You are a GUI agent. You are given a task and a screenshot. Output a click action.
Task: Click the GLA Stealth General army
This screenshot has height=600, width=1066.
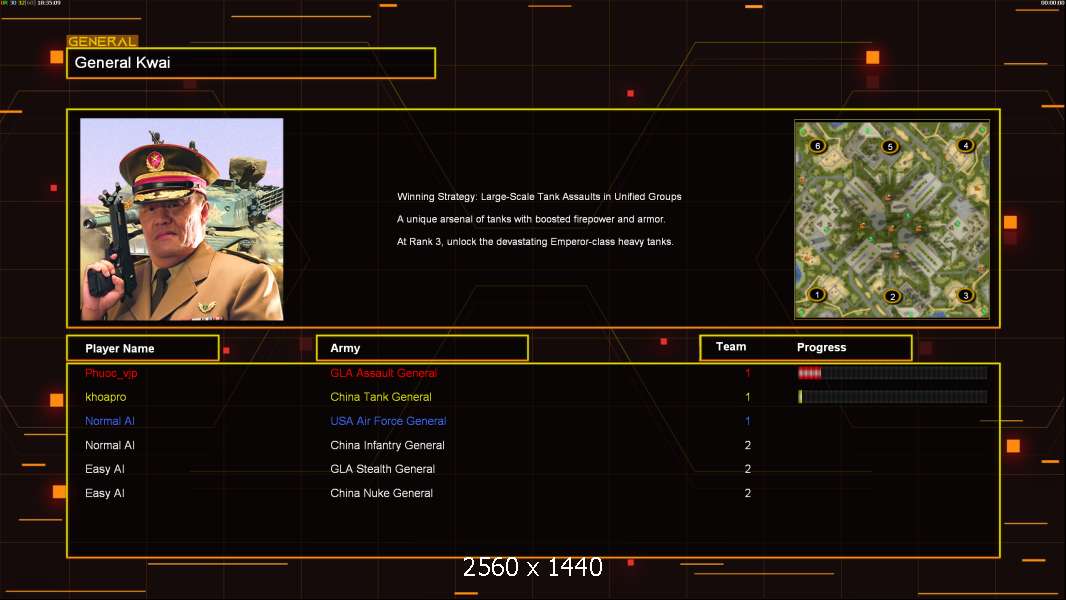pyautogui.click(x=382, y=469)
